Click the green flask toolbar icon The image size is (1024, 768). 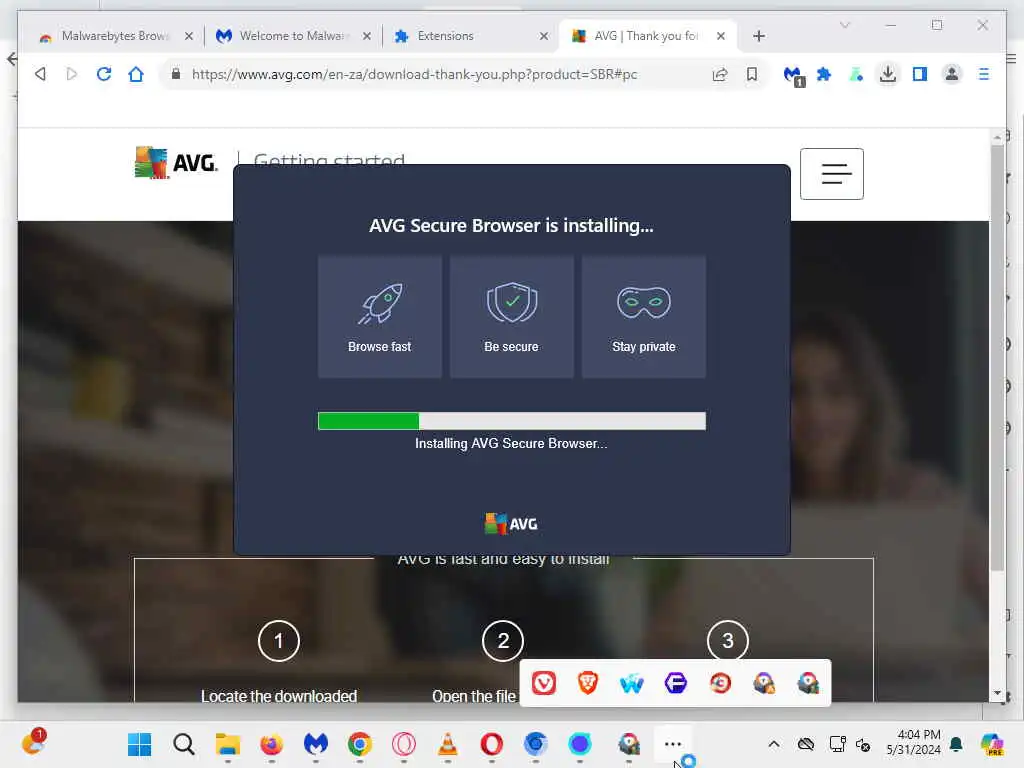pos(856,74)
